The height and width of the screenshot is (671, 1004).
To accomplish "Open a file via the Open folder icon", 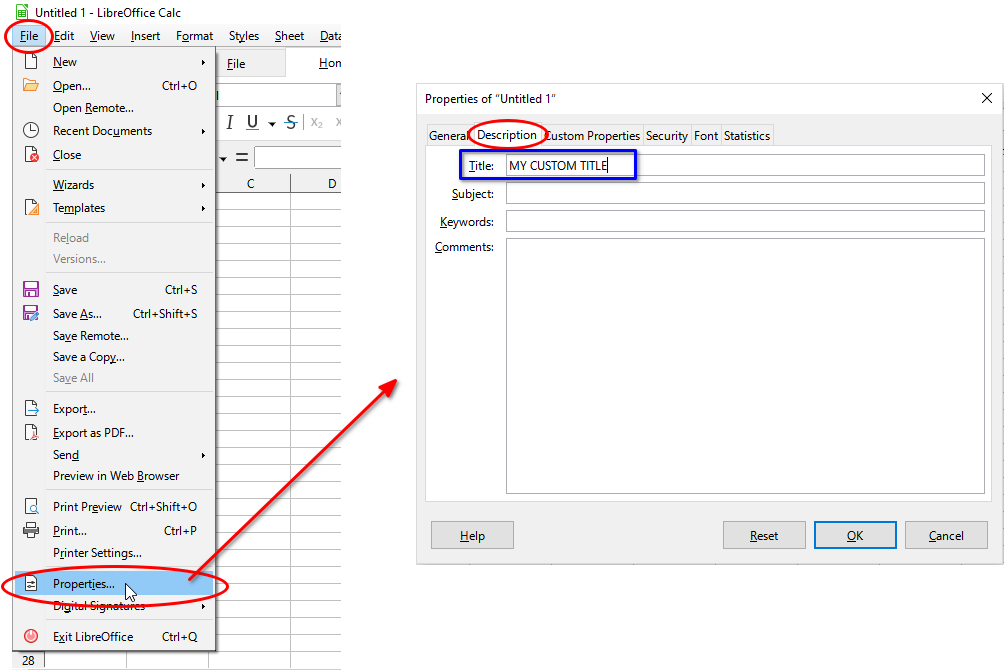I will coord(31,85).
